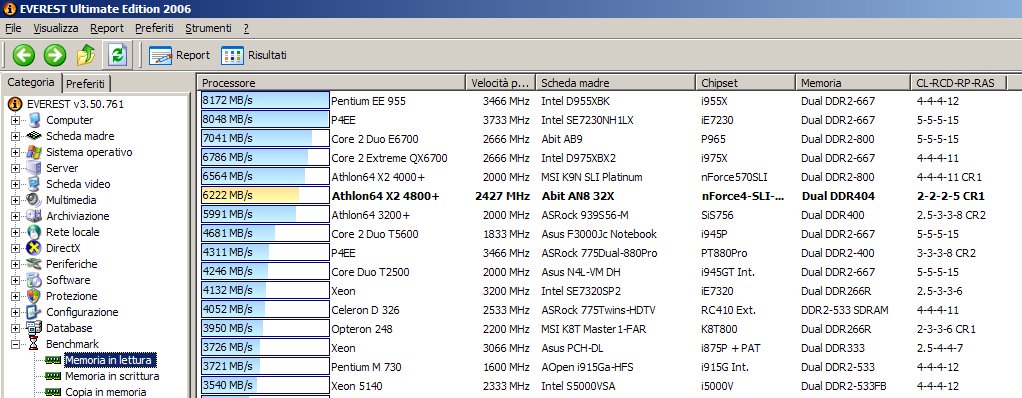Click the Scheda madre motherboard icon

[x=35, y=136]
